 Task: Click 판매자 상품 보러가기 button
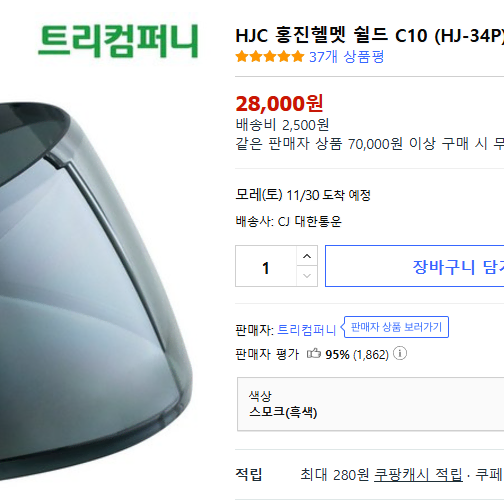coord(396,327)
